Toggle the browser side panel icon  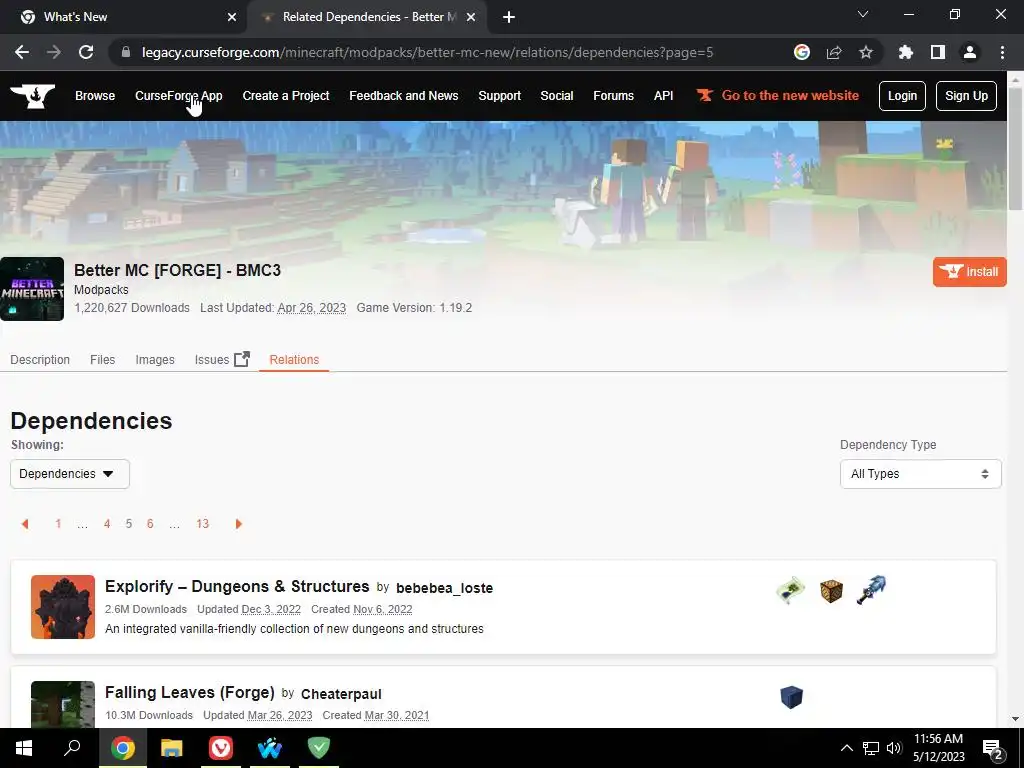click(938, 52)
